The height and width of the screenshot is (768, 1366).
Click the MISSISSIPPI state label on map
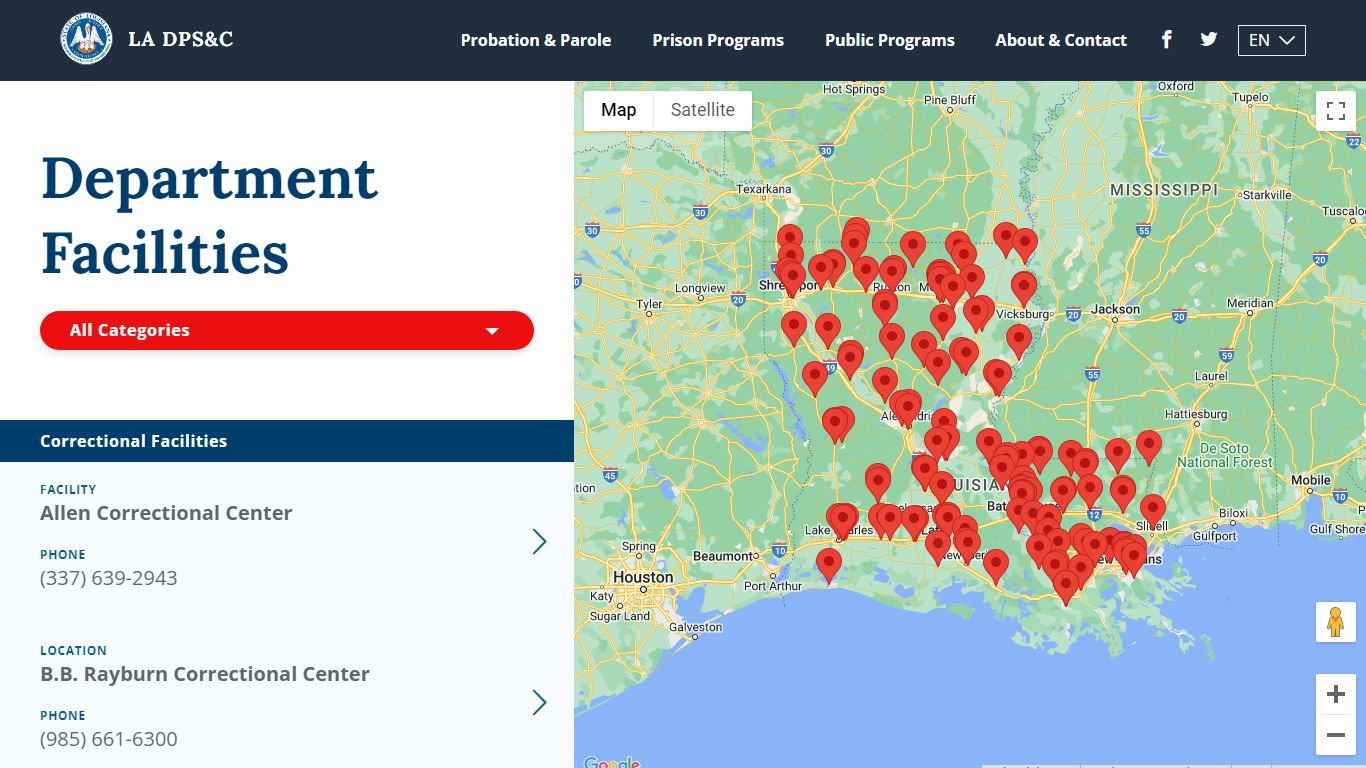pyautogui.click(x=1164, y=189)
